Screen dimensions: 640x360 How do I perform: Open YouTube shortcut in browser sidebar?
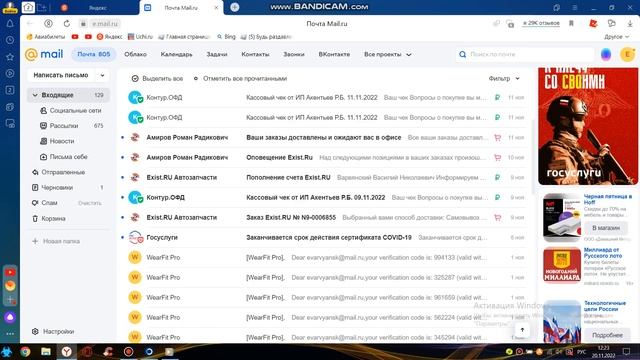(x=10, y=272)
